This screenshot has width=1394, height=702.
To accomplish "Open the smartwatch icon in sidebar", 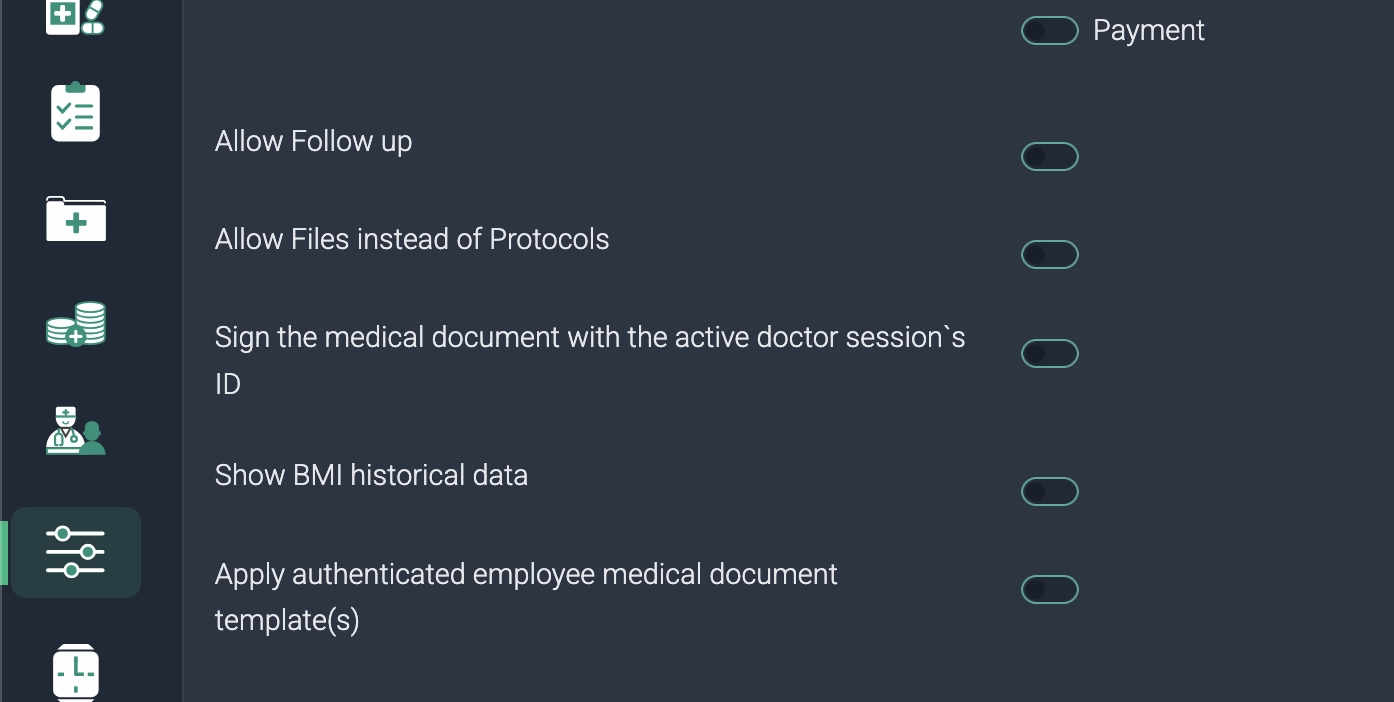I will [x=75, y=672].
